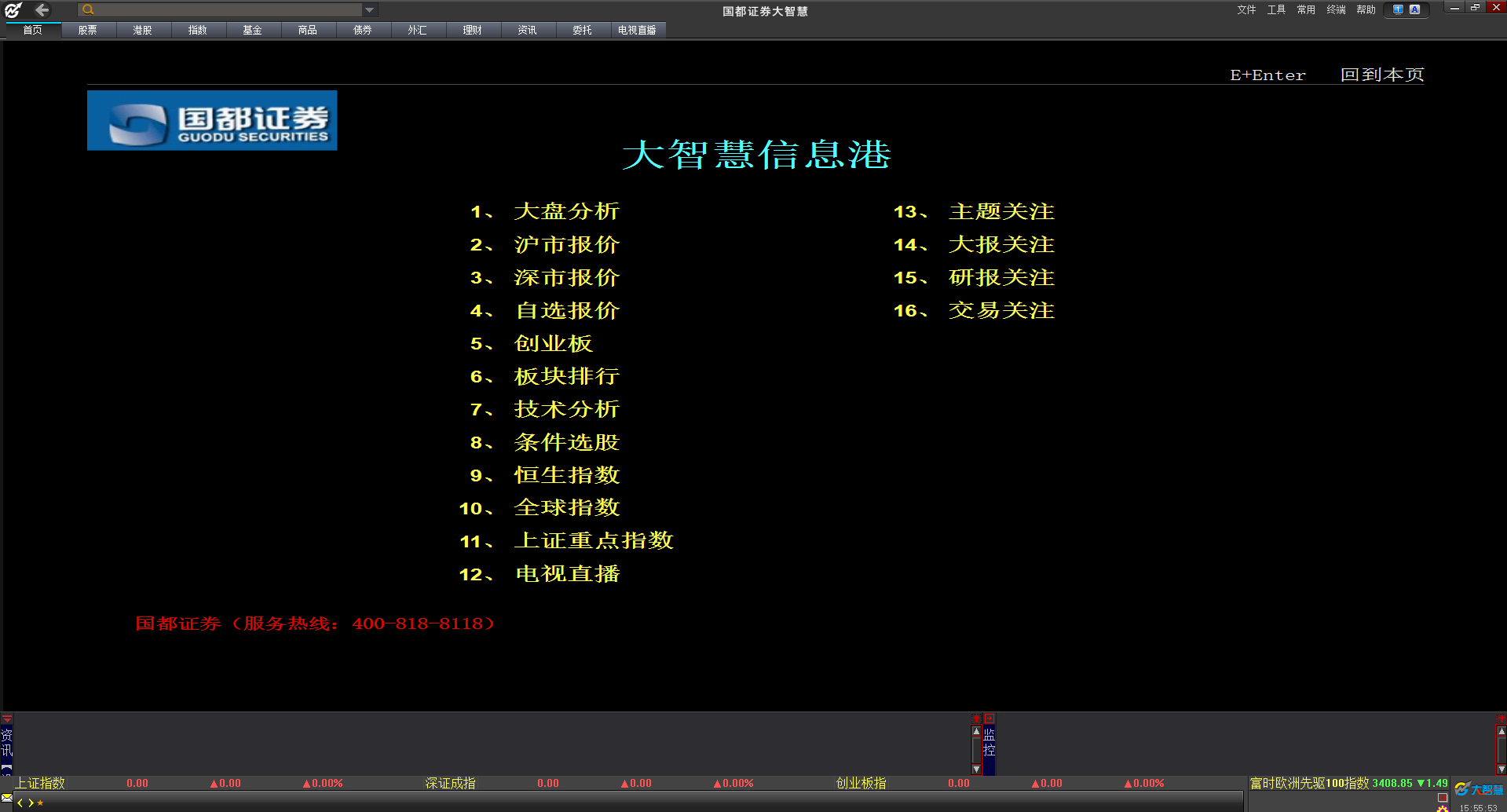Open 15、研报关注

[974, 277]
